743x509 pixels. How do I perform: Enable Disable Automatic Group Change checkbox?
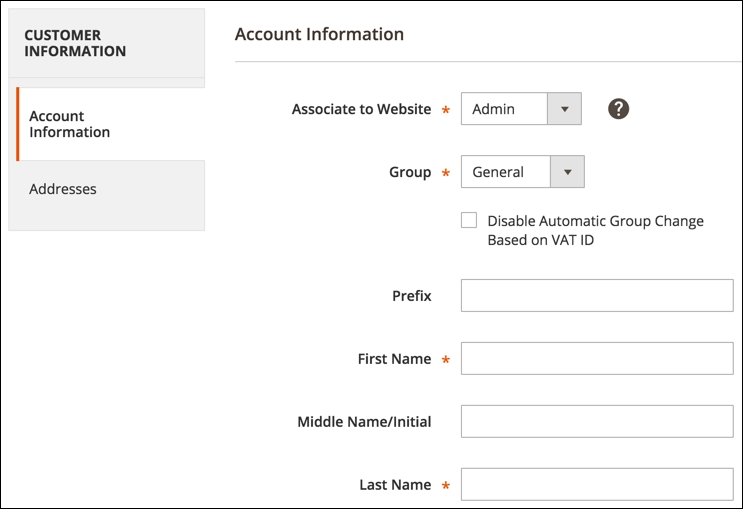pos(469,220)
